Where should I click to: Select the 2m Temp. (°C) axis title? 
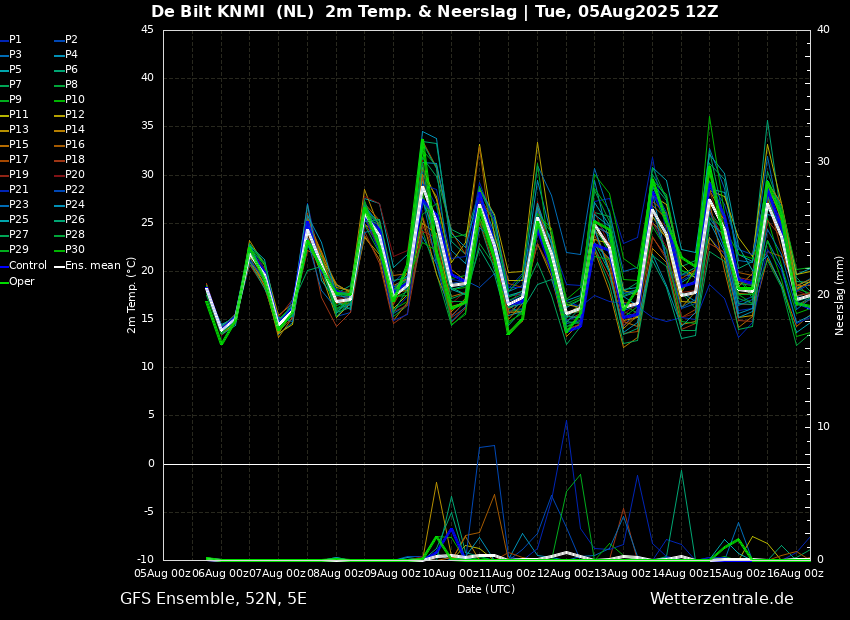click(132, 294)
